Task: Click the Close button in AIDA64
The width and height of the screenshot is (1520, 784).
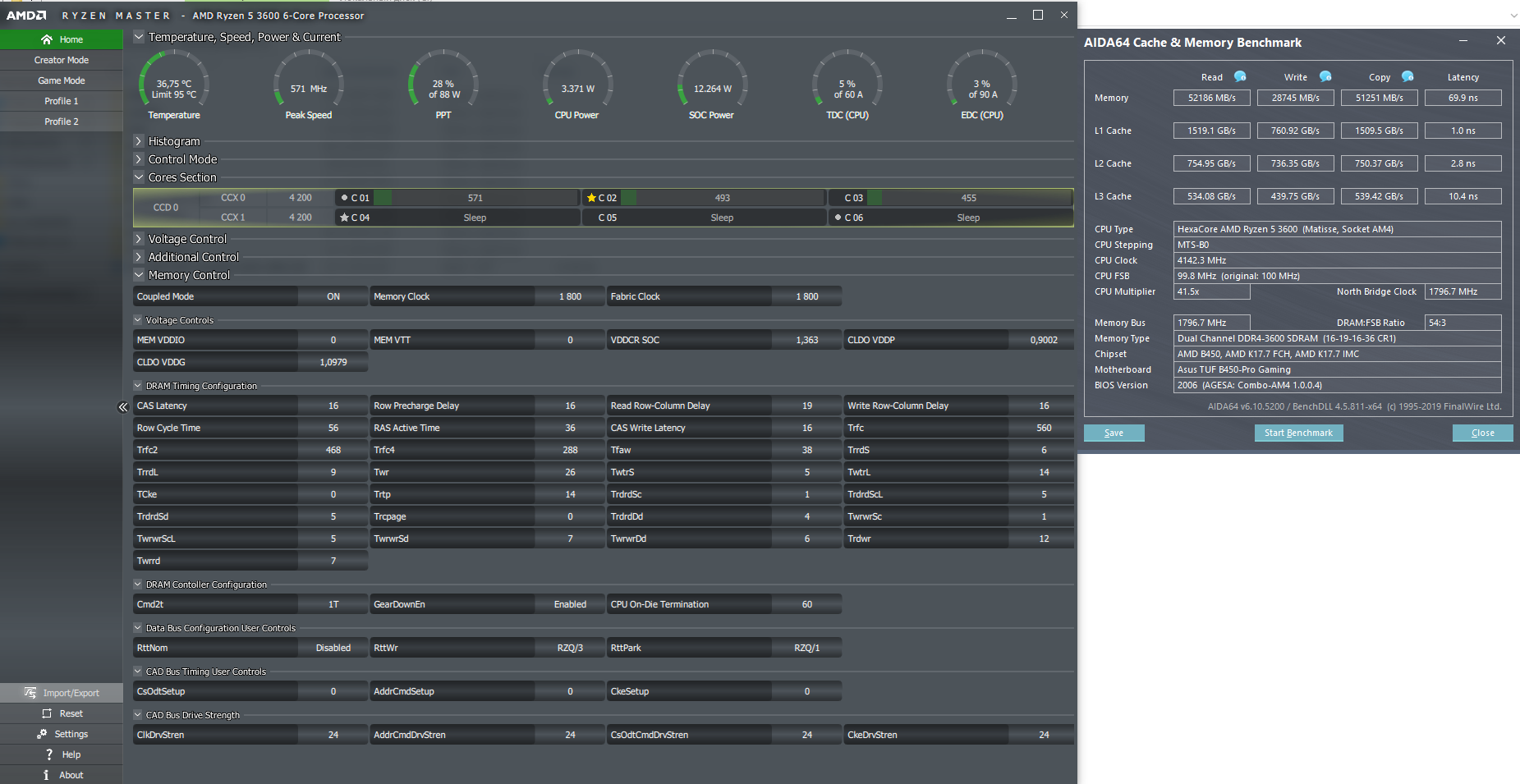Action: click(1482, 433)
